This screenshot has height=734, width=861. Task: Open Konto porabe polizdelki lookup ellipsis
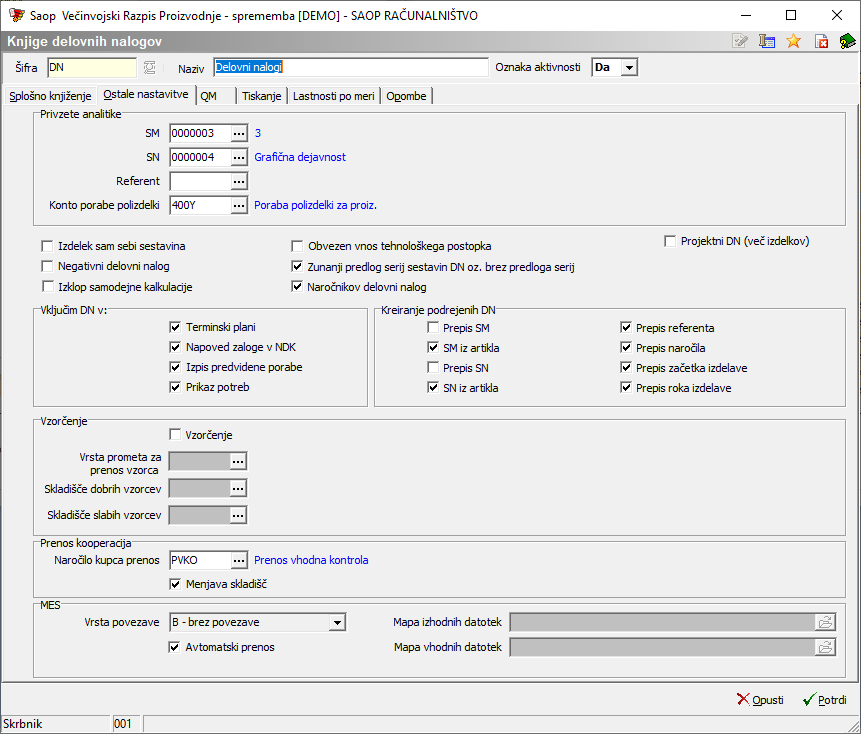[239, 205]
